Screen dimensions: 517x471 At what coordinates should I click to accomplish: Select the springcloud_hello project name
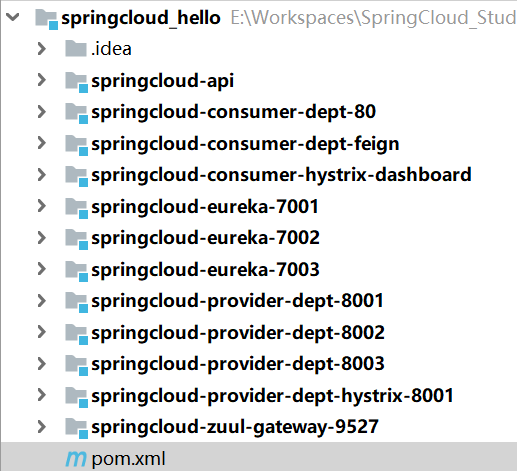pyautogui.click(x=141, y=18)
